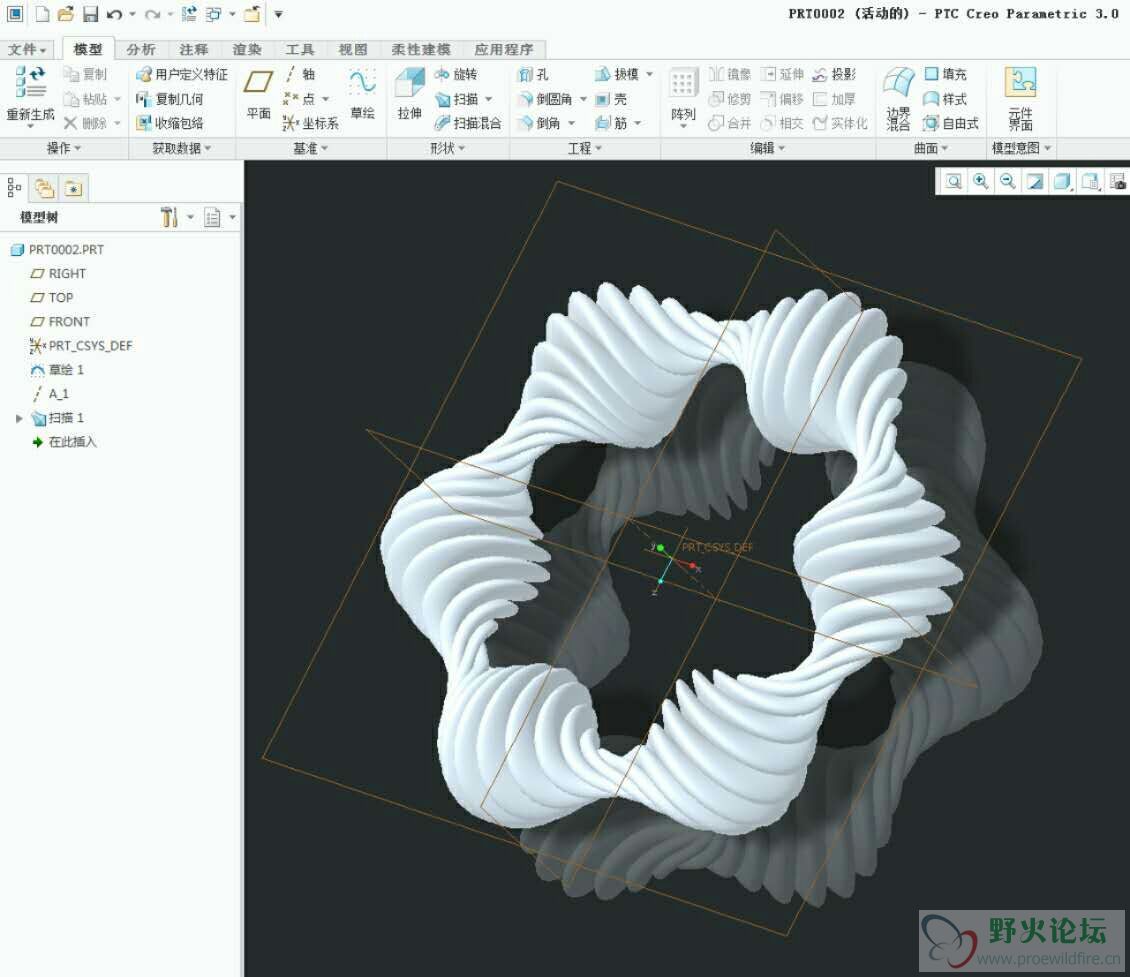Open the 文件 (File) menu
Screen dimensions: 1130x977
tap(27, 49)
